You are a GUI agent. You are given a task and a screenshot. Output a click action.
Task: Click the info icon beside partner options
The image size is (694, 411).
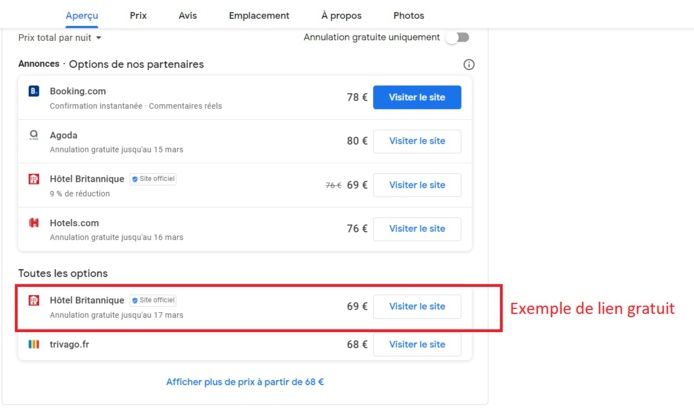point(469,65)
